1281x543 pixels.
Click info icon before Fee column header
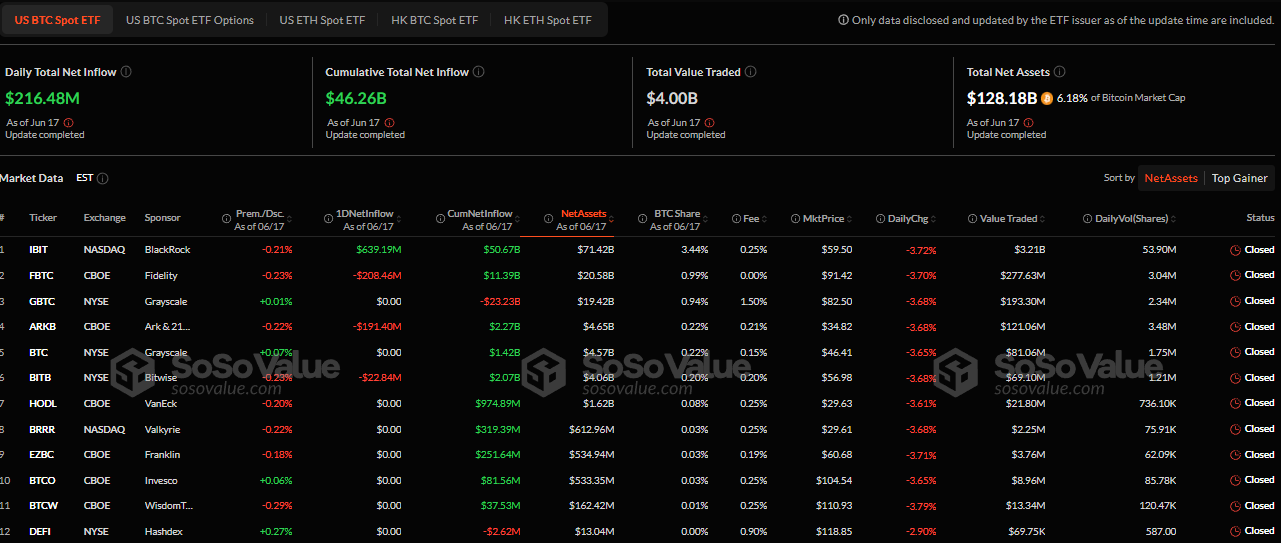click(x=736, y=218)
